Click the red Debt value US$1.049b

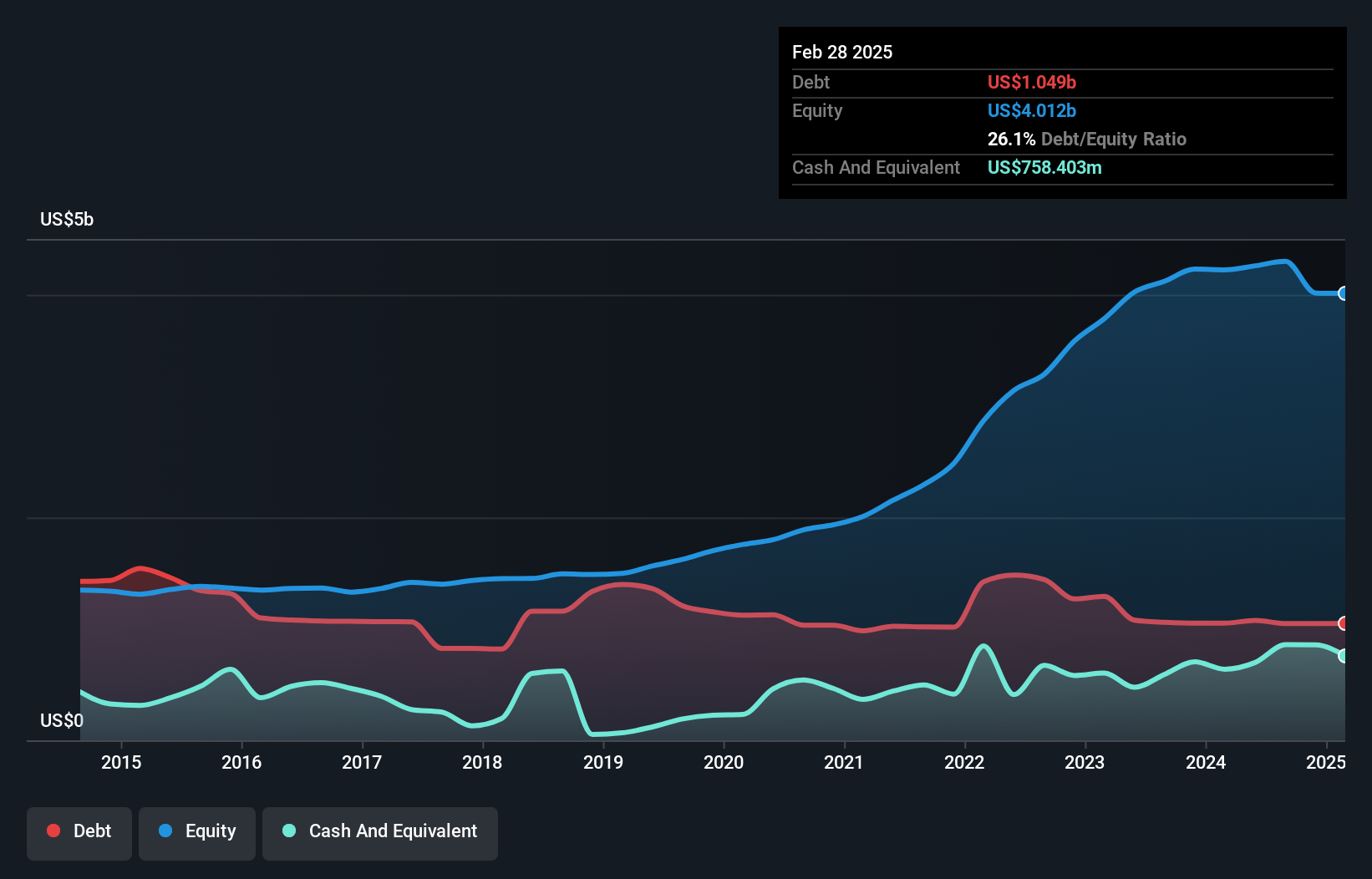pyautogui.click(x=1032, y=82)
